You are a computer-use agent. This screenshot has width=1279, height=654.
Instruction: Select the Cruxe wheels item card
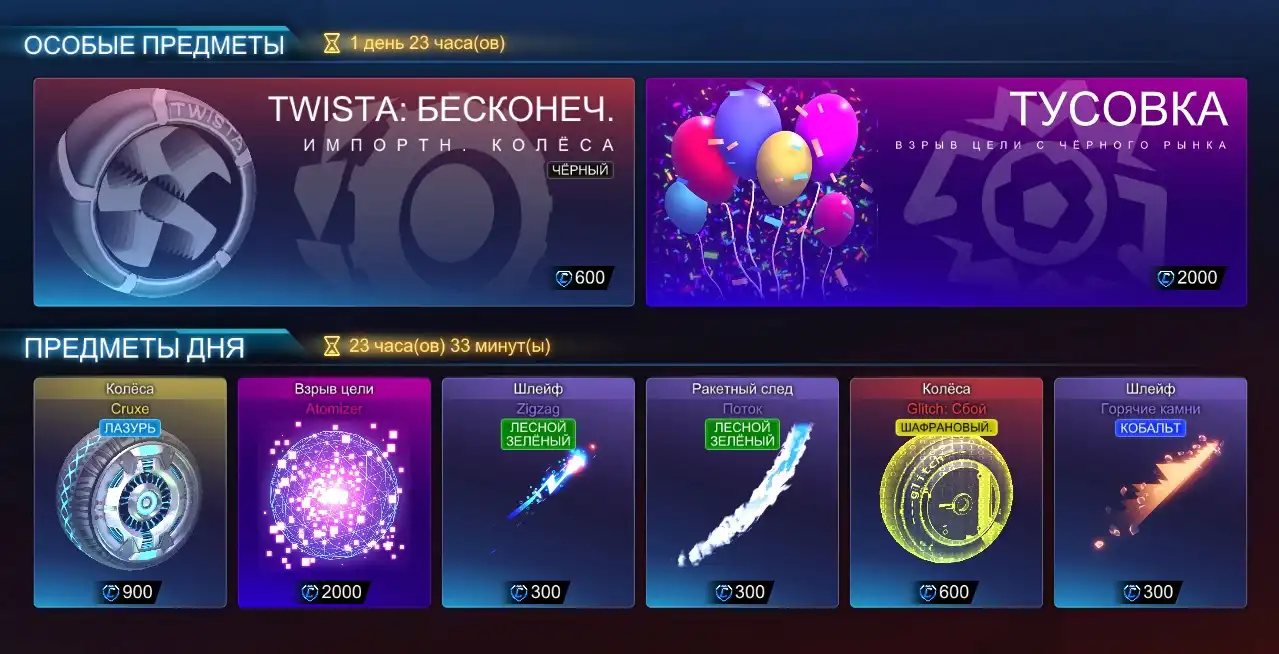130,492
